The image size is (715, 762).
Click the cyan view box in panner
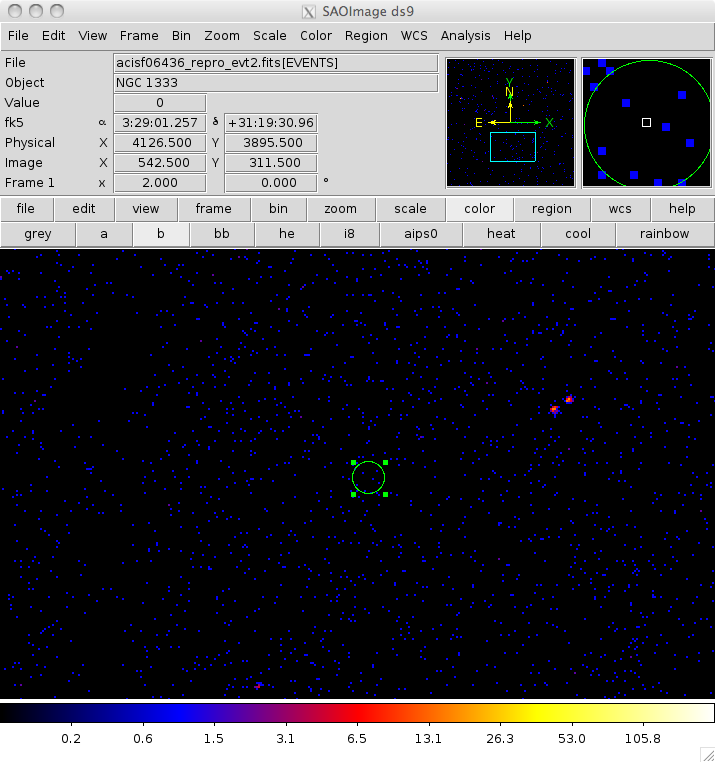coord(512,147)
